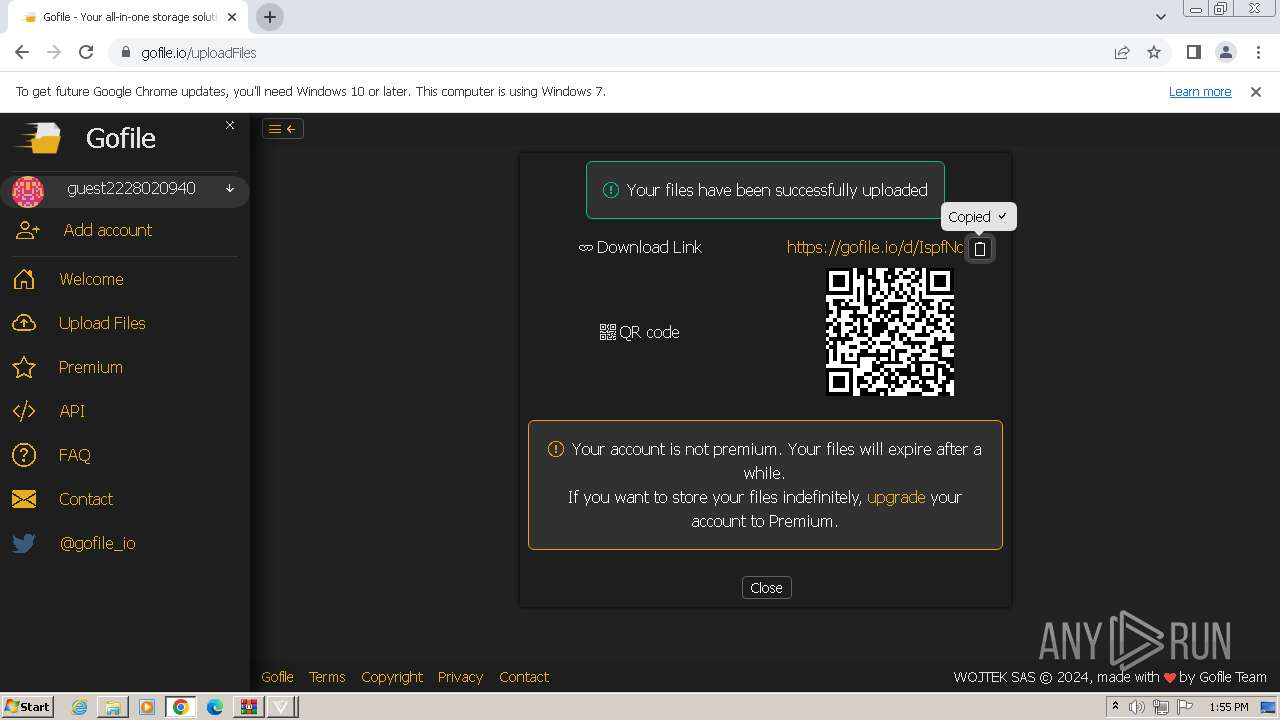The width and height of the screenshot is (1280, 720).
Task: Open a new browser tab
Action: tap(269, 17)
